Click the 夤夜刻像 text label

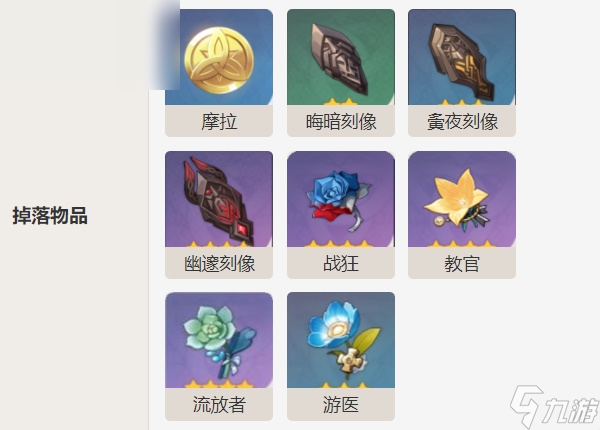tap(462, 122)
